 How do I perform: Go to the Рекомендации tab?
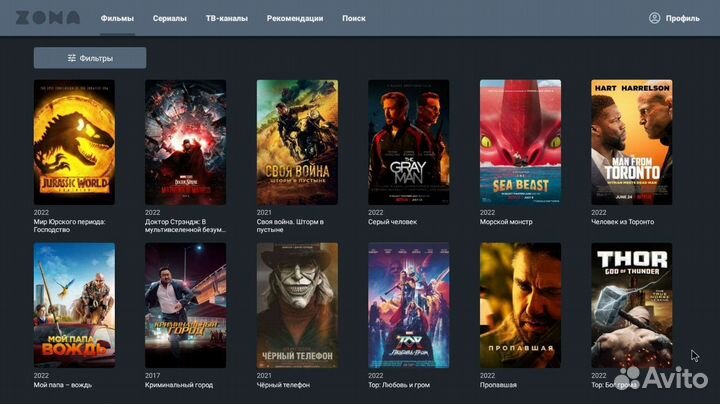(295, 18)
